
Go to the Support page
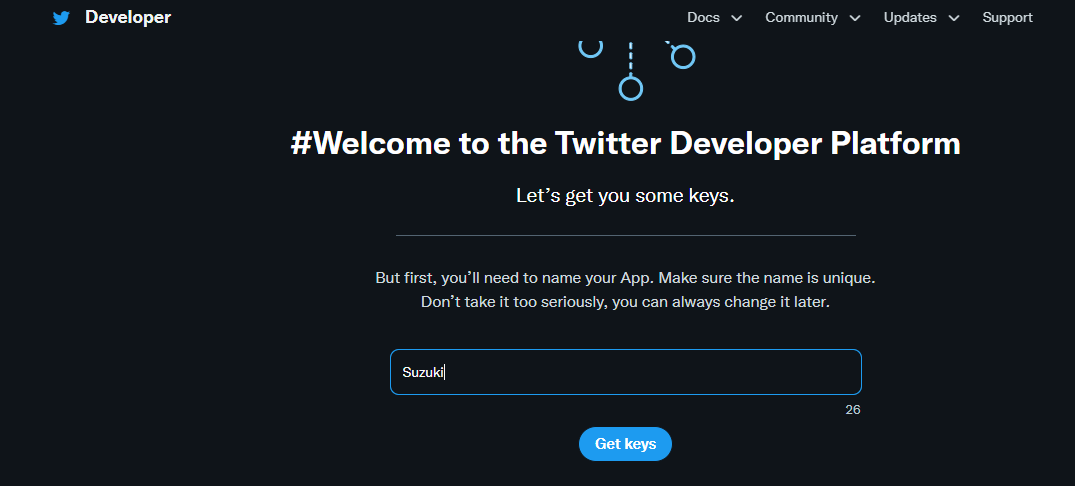tap(1007, 18)
